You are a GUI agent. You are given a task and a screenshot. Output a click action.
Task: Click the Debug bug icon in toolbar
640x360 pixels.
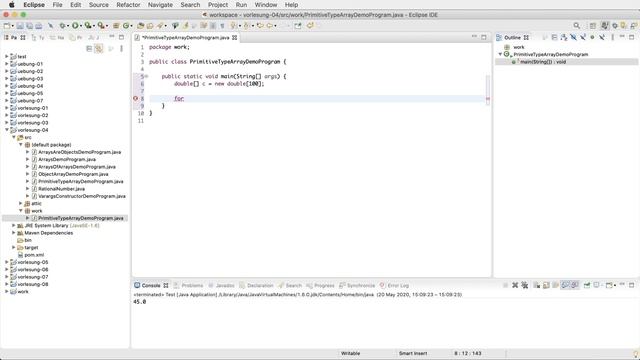tap(62, 26)
